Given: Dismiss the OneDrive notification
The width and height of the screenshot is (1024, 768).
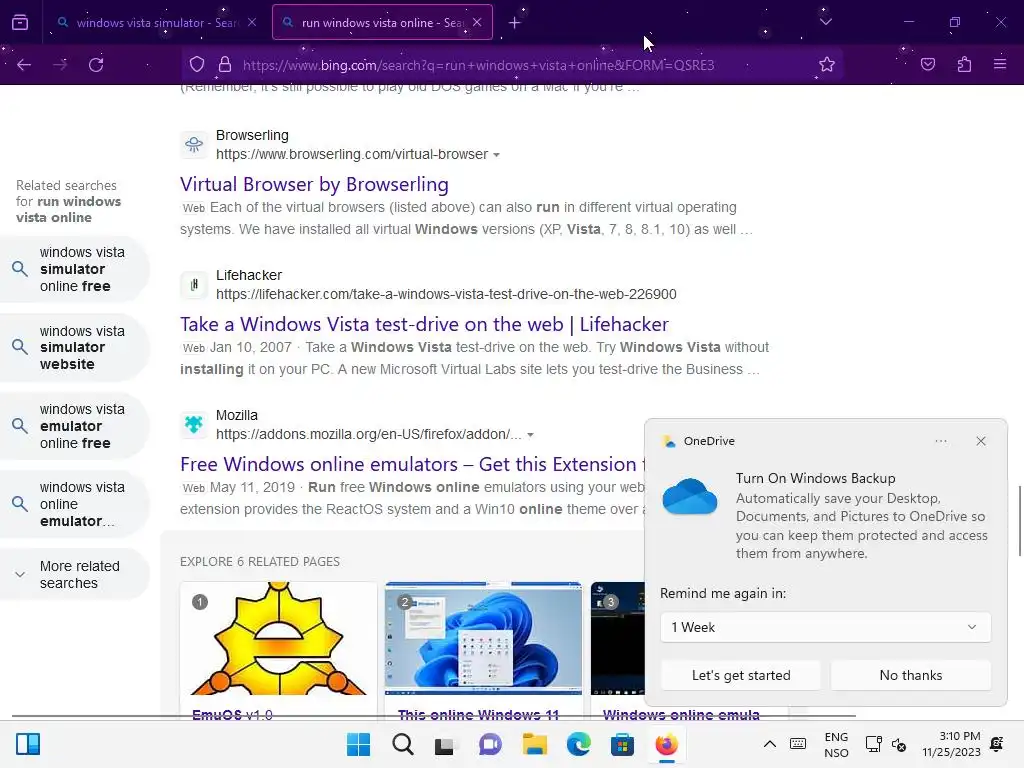Looking at the screenshot, I should coord(981,441).
